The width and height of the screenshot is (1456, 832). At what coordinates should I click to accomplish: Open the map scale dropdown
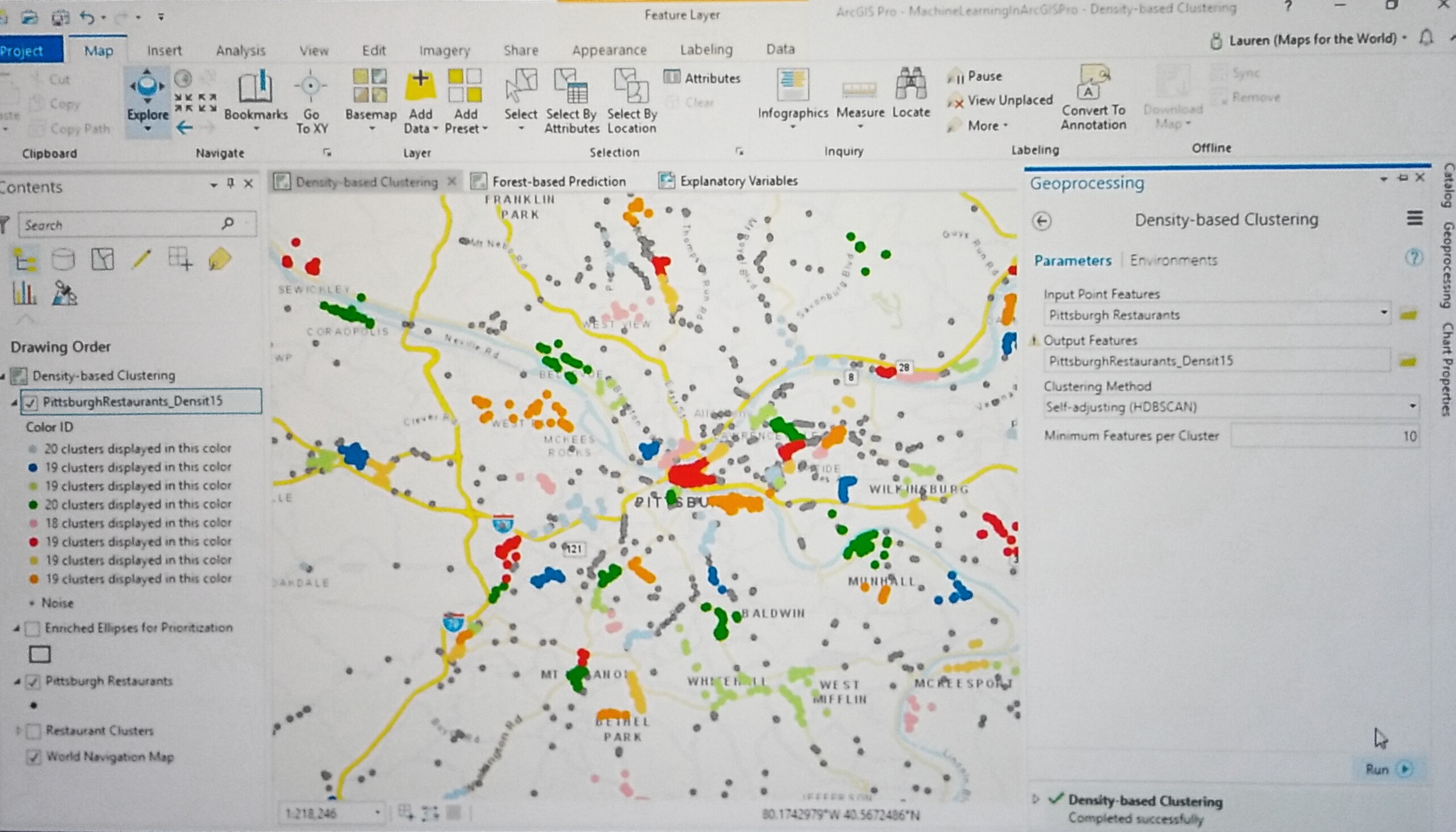tap(377, 812)
